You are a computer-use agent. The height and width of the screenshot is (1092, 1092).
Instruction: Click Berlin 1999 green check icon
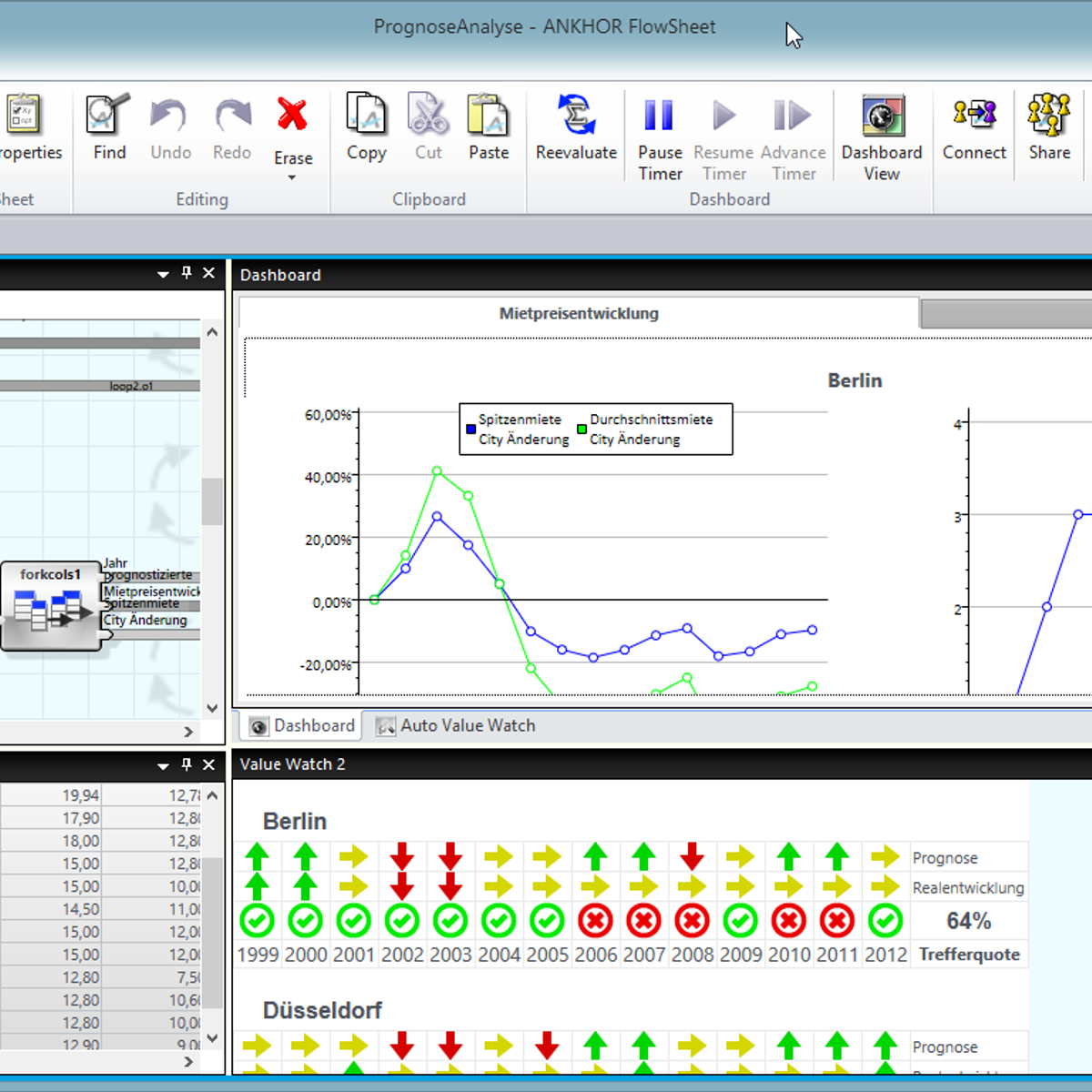tap(258, 921)
